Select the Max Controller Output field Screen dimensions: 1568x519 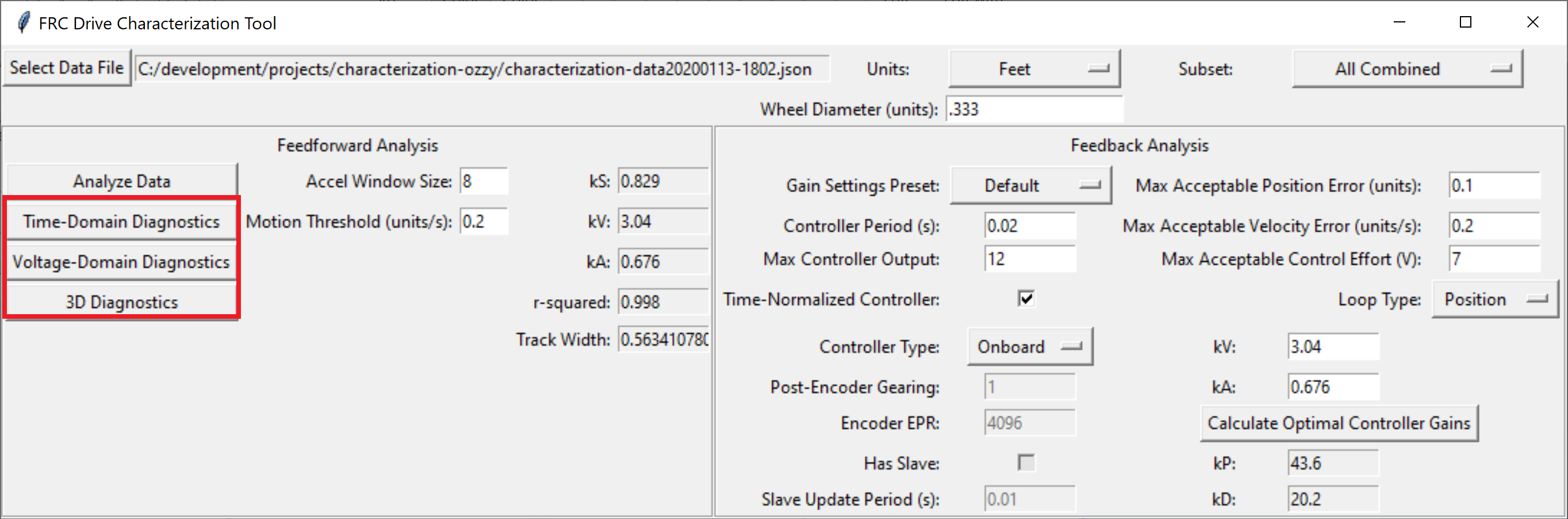tap(1029, 259)
